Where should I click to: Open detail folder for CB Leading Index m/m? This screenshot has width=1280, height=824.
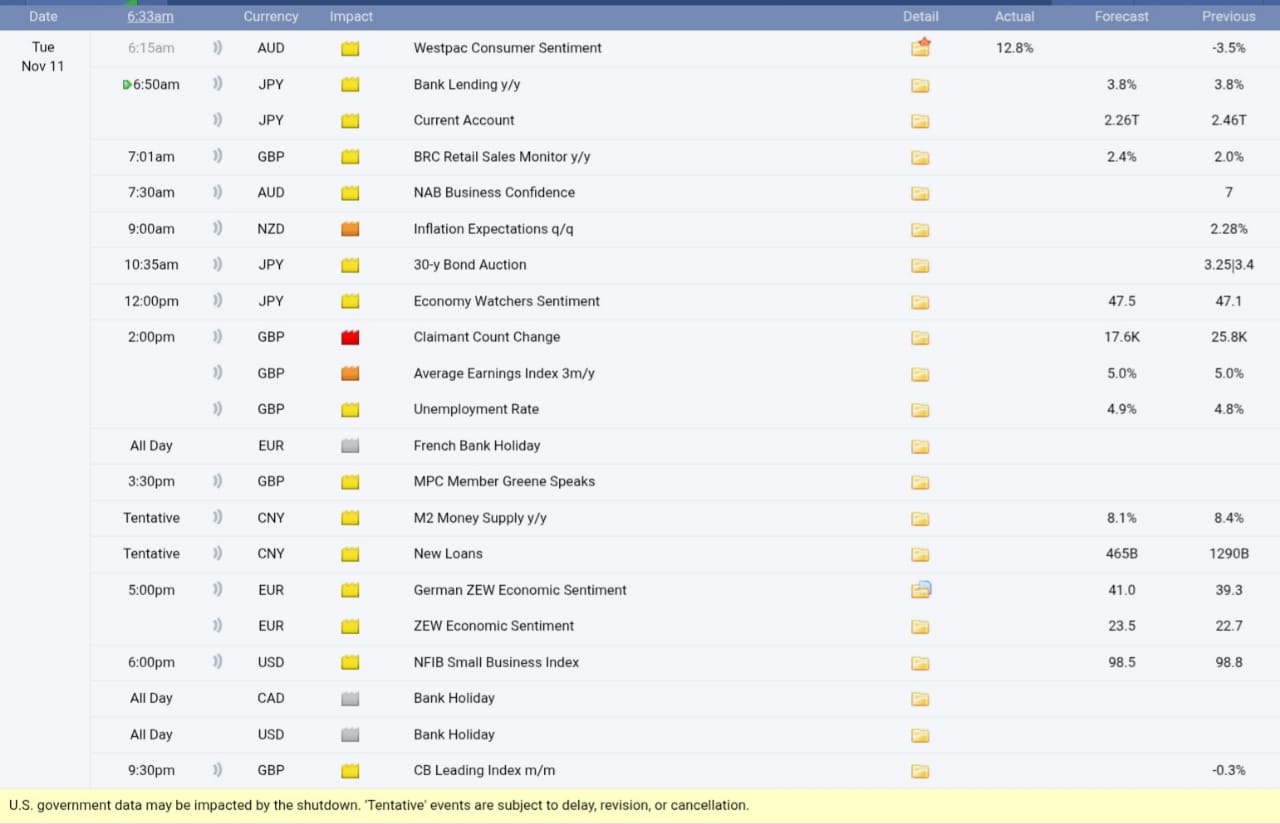pyautogui.click(x=920, y=771)
